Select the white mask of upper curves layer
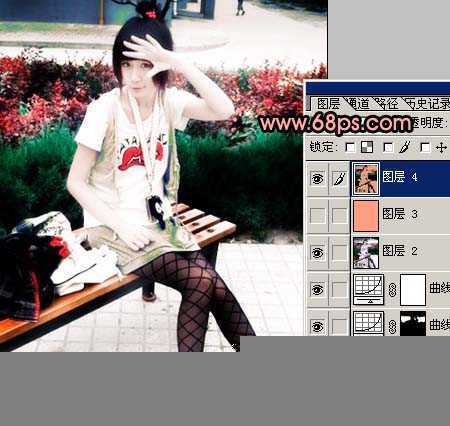 [413, 290]
